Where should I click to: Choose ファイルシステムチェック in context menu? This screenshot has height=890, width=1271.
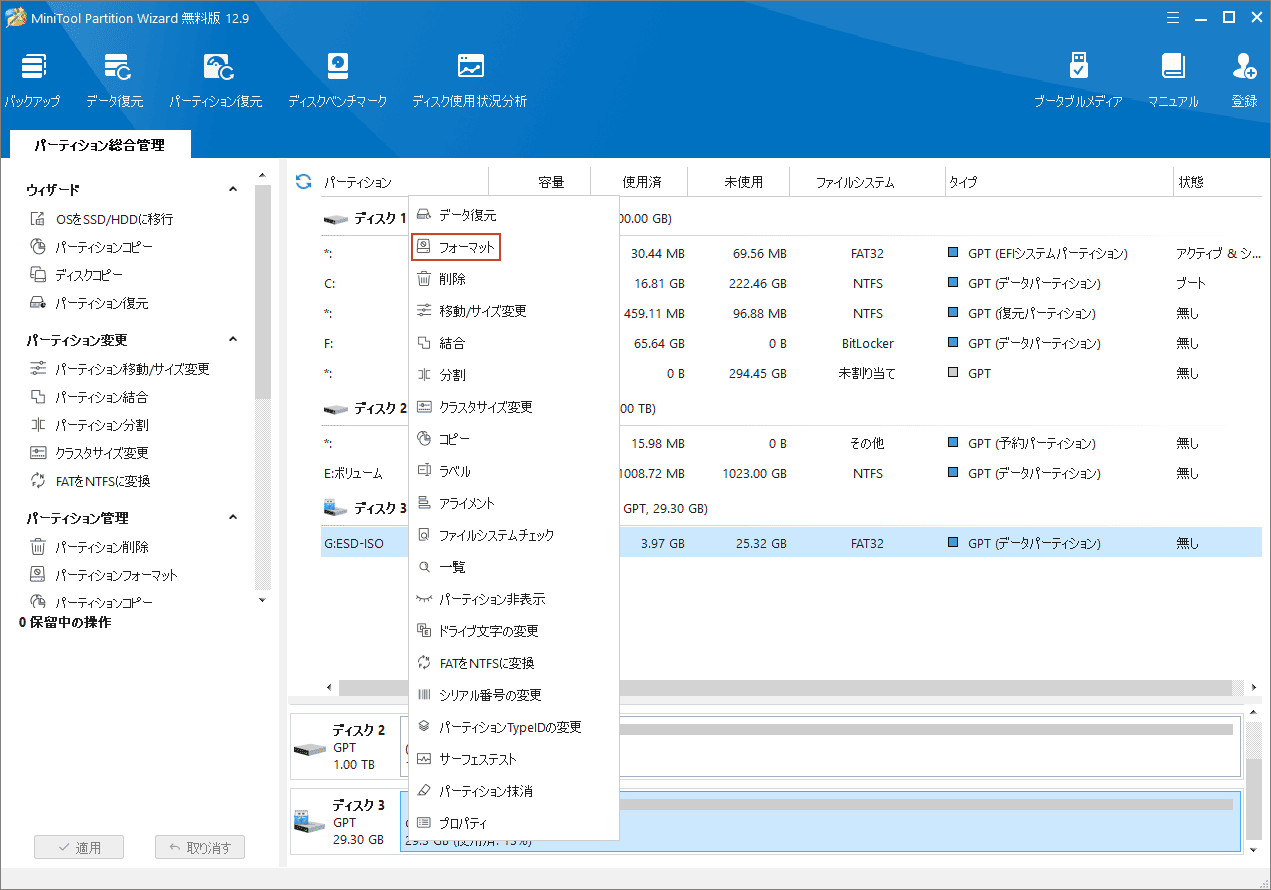[x=514, y=535]
